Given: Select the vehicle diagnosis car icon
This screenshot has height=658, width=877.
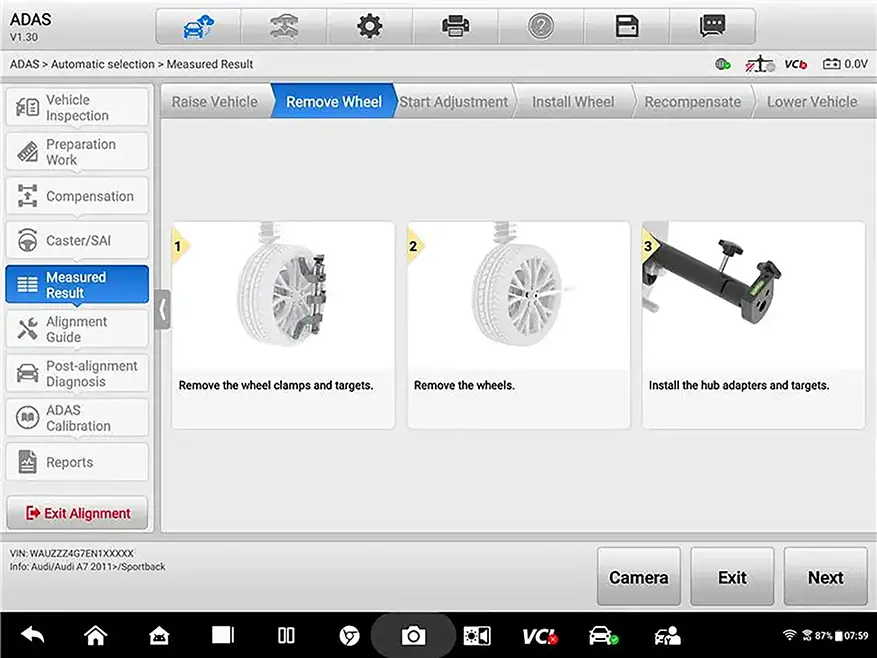Looking at the screenshot, I should [x=197, y=26].
